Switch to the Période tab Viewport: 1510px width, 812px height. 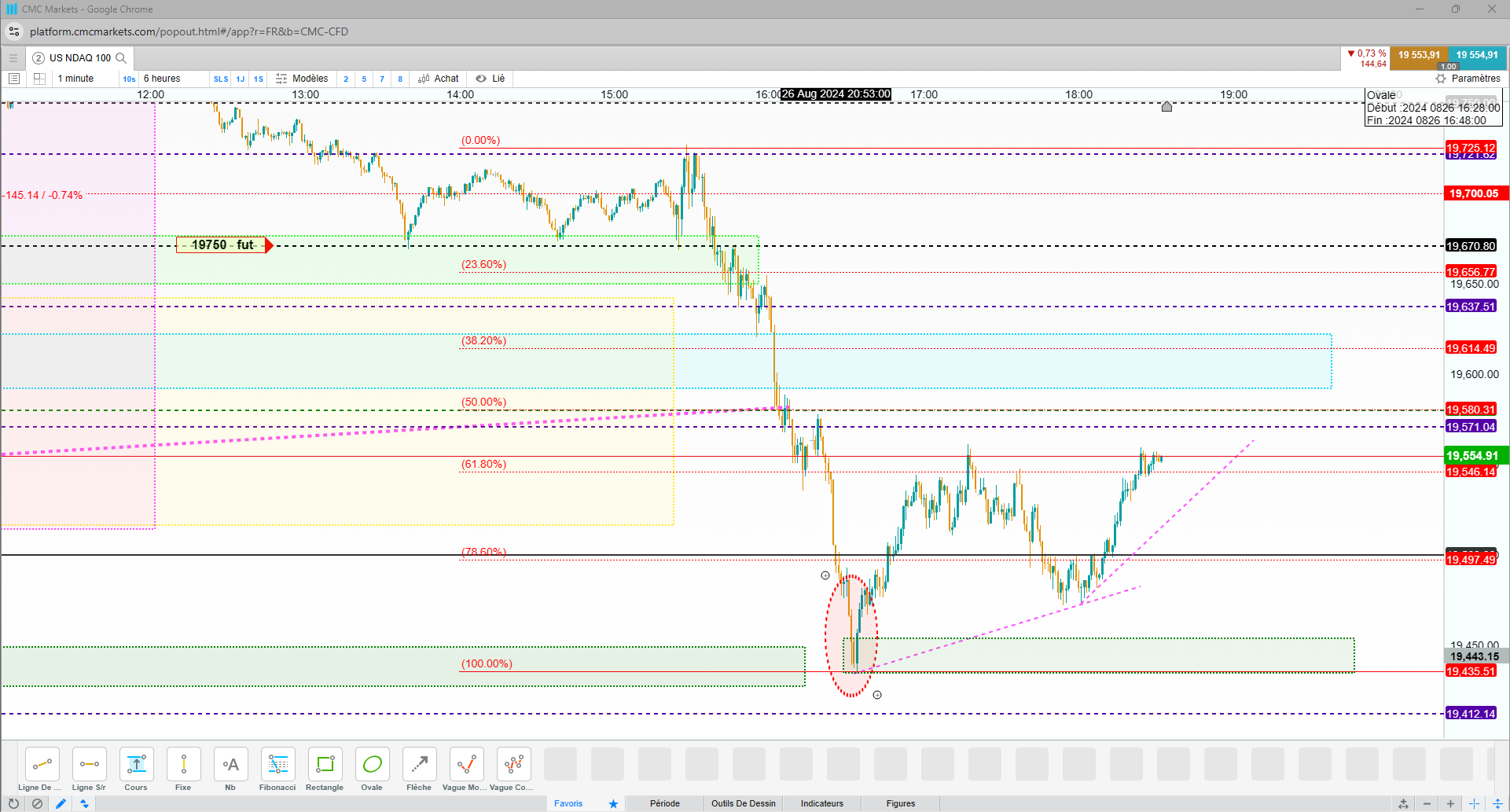[x=665, y=803]
